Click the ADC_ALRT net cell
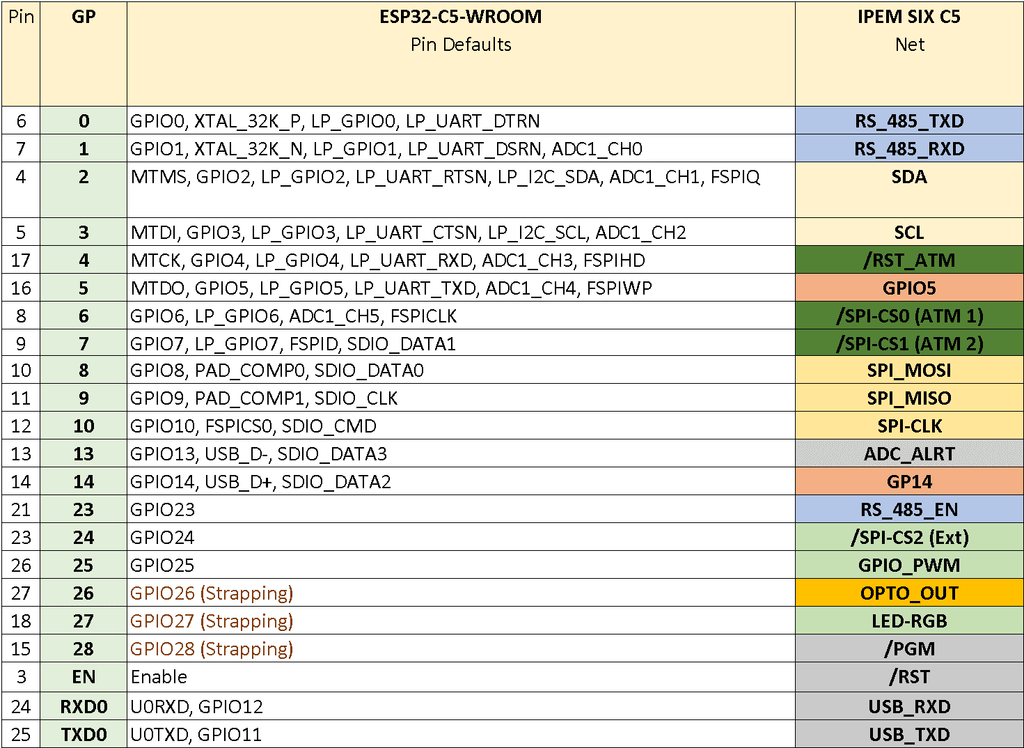1024x748 pixels. (909, 454)
